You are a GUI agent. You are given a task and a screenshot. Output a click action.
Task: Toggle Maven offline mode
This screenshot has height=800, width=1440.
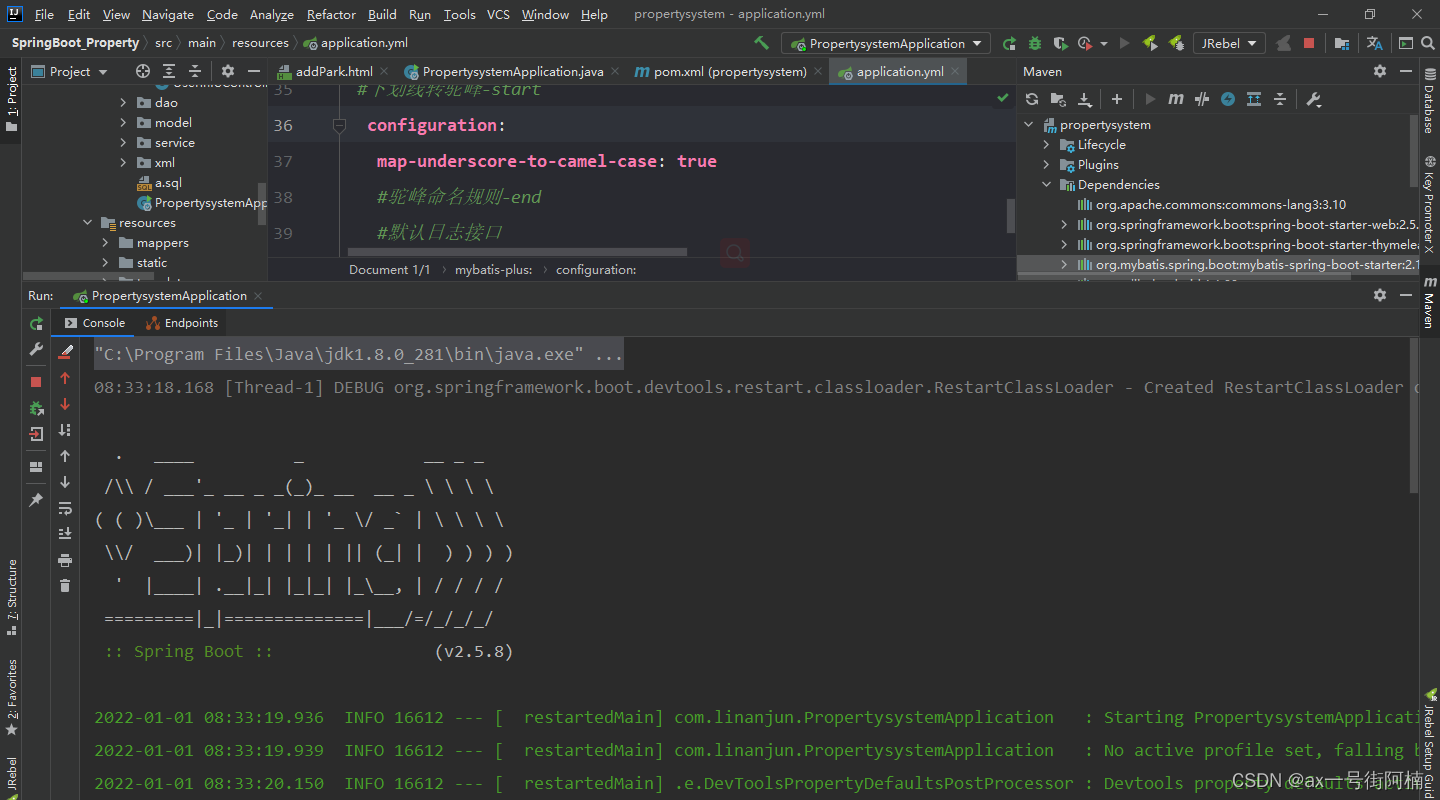[x=1202, y=99]
